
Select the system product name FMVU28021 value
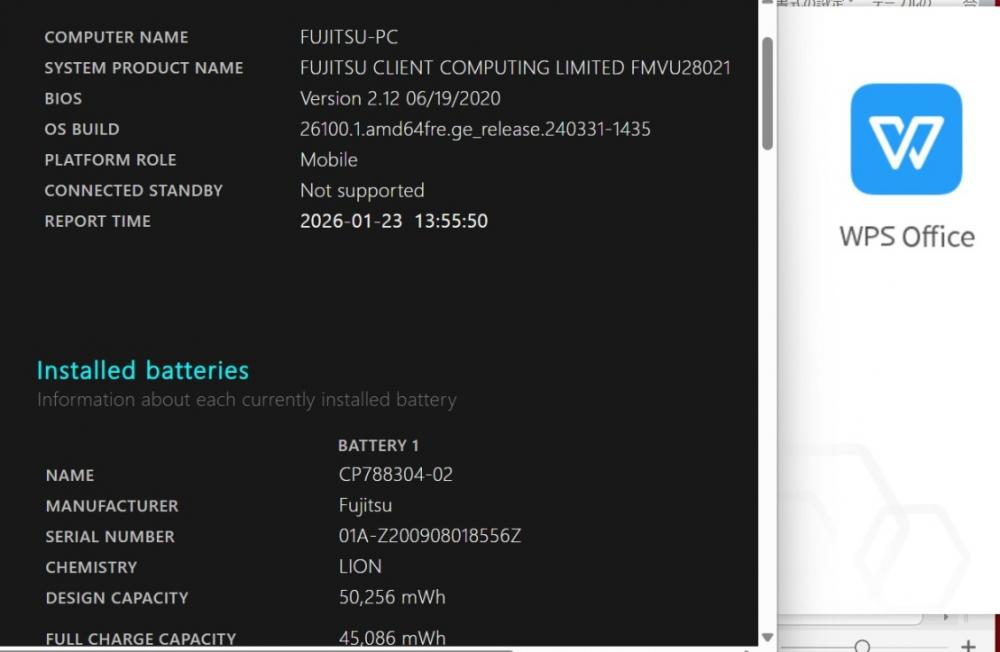[515, 68]
